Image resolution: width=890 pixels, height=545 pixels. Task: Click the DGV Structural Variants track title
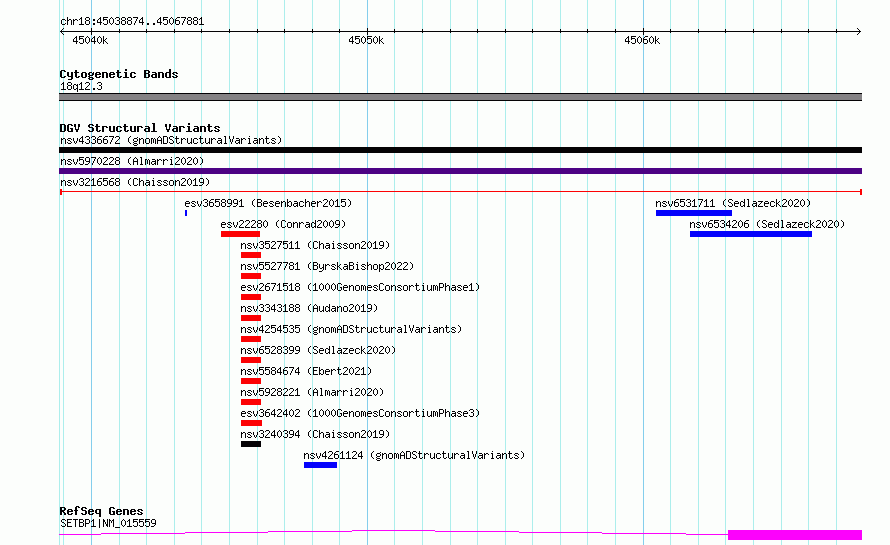[140, 128]
